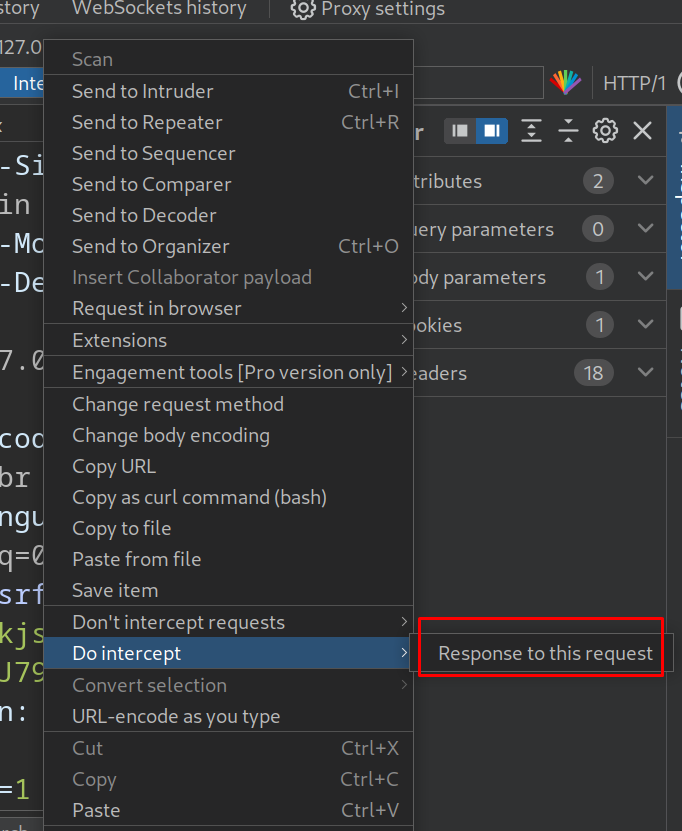Select Change body encoding
The height and width of the screenshot is (831, 682).
pyautogui.click(x=228, y=436)
